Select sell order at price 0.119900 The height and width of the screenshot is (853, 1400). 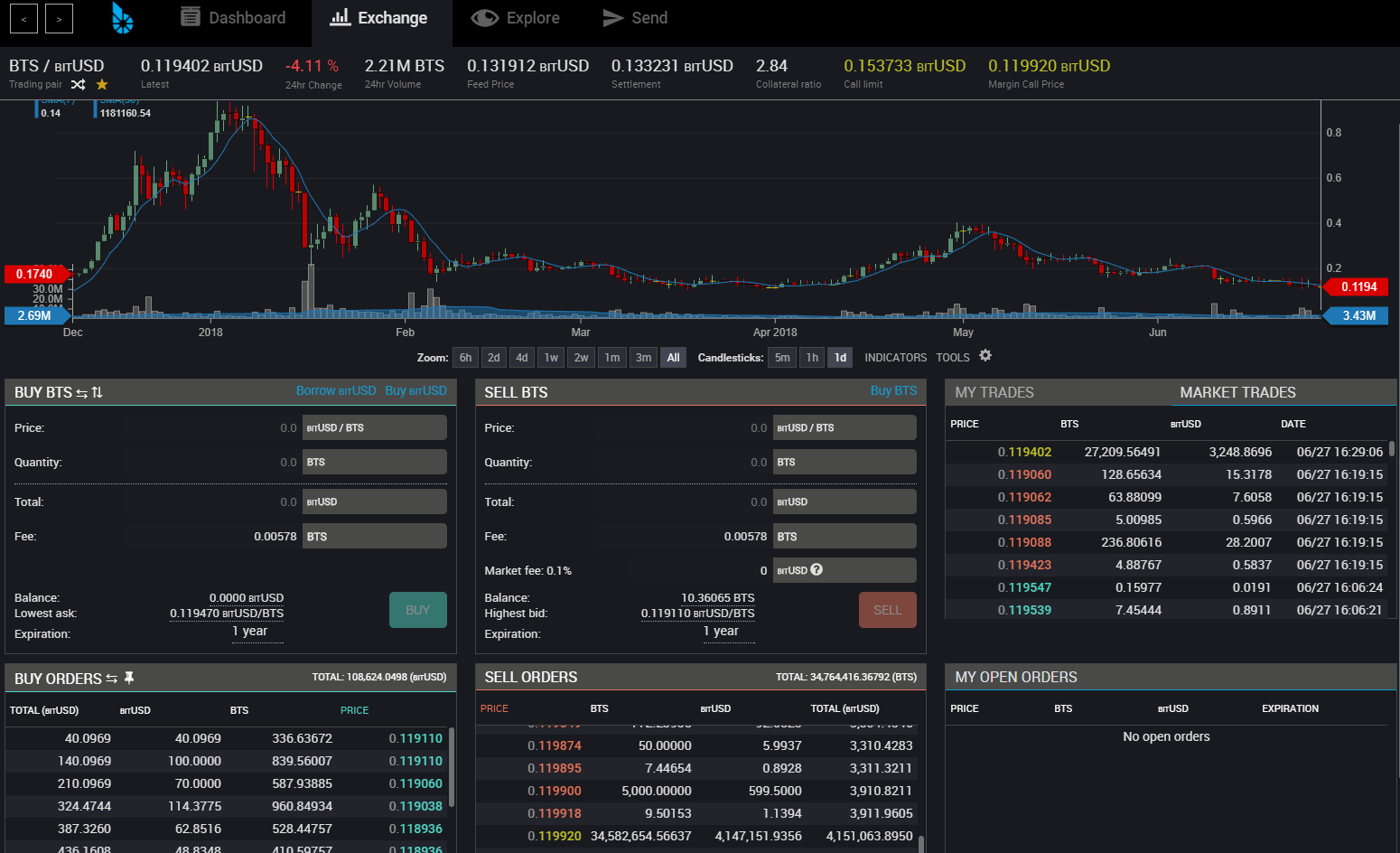[697, 791]
